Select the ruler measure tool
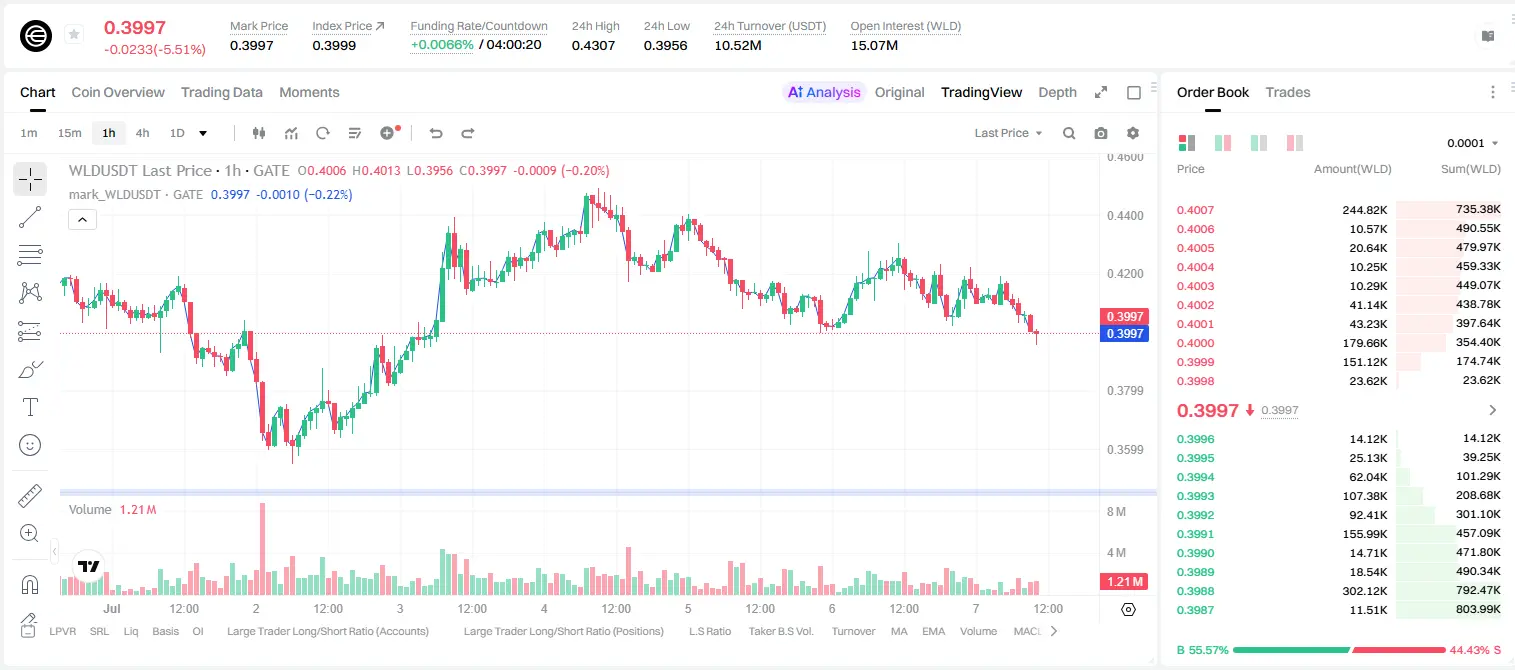This screenshot has width=1515, height=670. click(x=30, y=496)
